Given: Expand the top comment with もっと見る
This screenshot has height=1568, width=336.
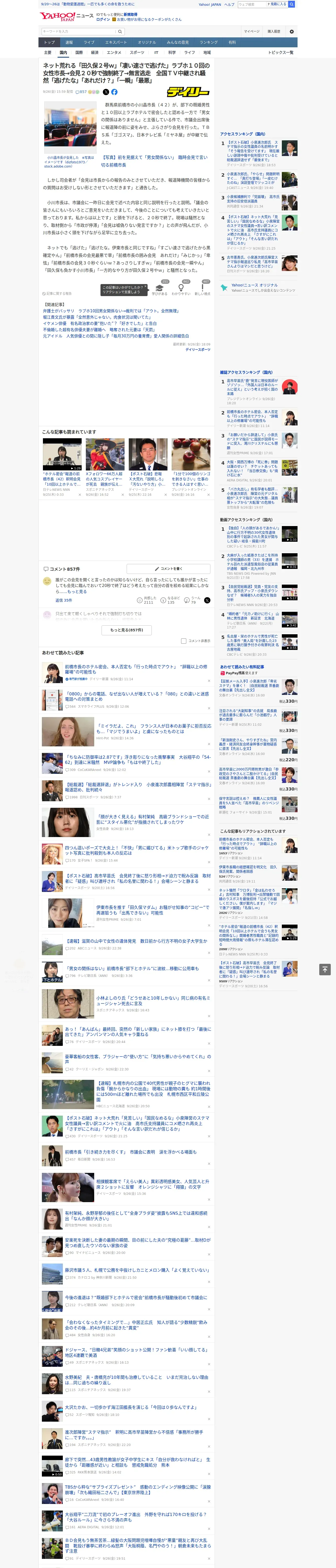Looking at the screenshot, I should pyautogui.click(x=77, y=592).
